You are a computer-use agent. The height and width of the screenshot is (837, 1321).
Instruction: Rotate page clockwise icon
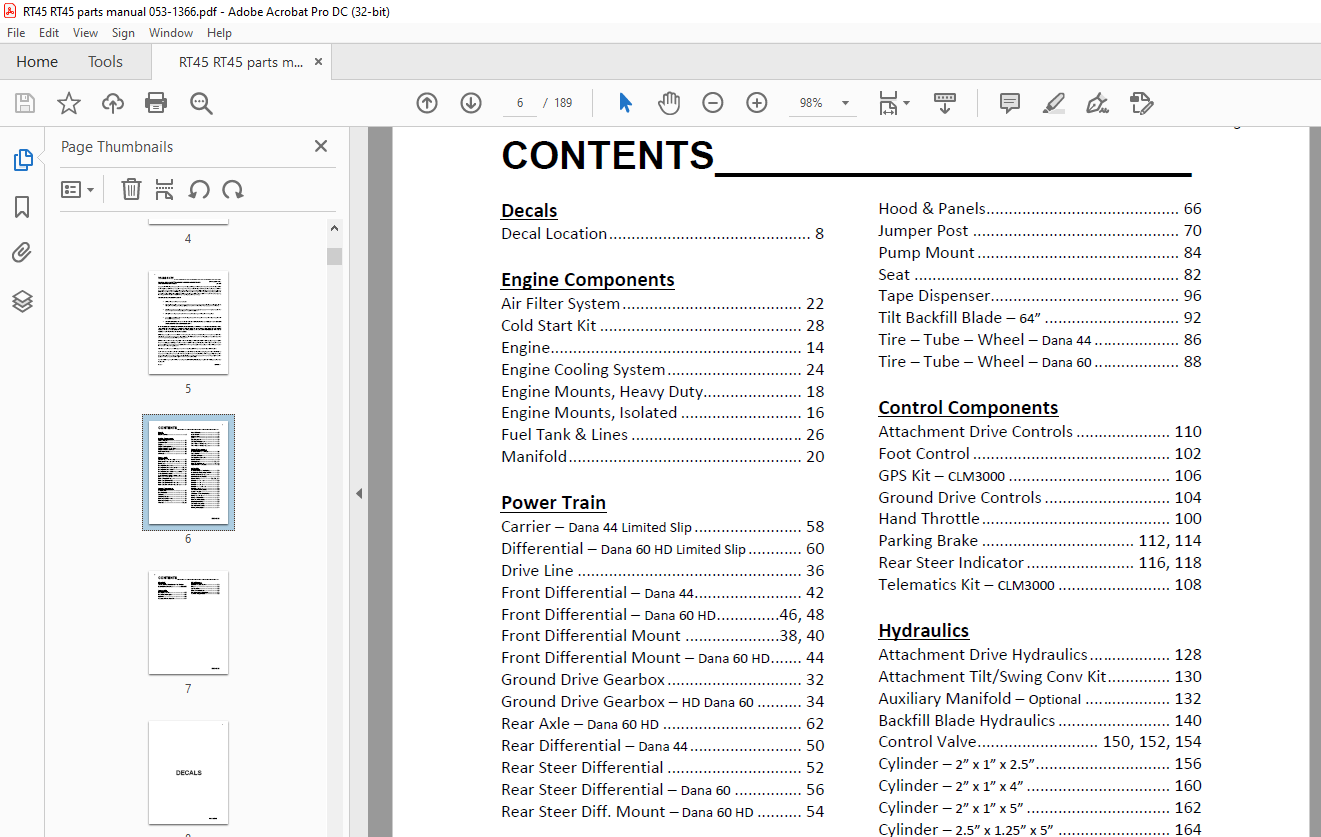pos(233,189)
